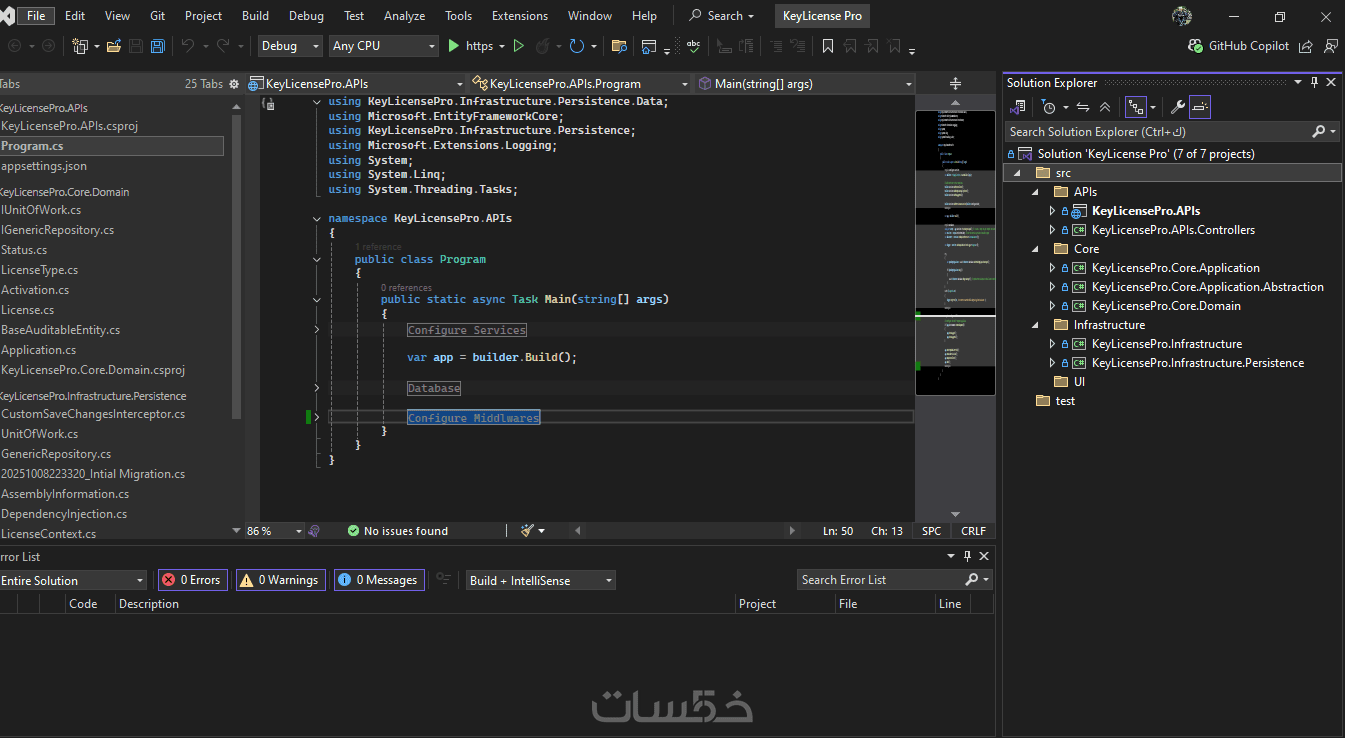
Task: Expand the KeyLicensePro.Infrastructure.Persistence project node
Action: pos(1052,363)
